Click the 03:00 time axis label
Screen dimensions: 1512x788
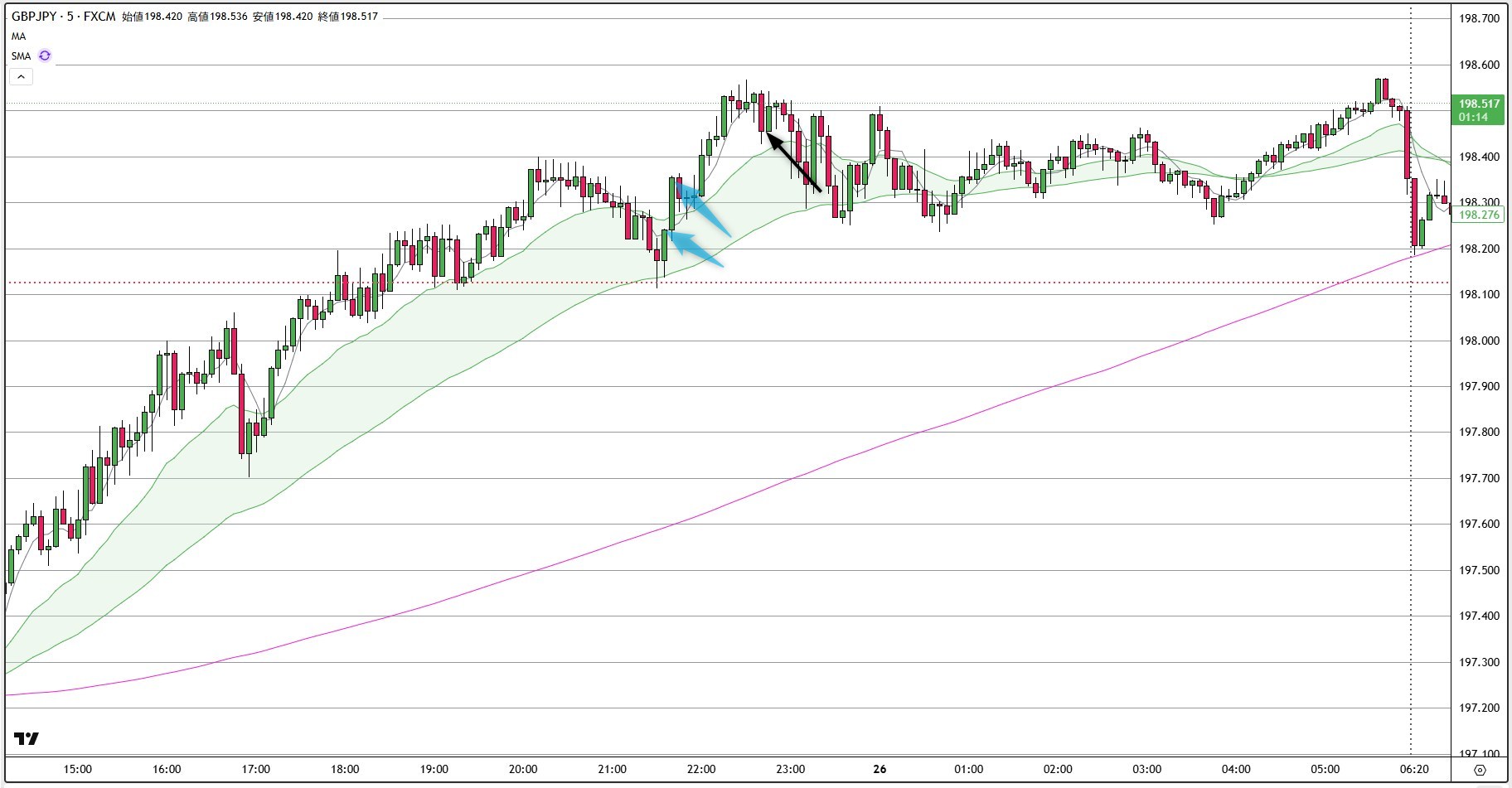1147,769
